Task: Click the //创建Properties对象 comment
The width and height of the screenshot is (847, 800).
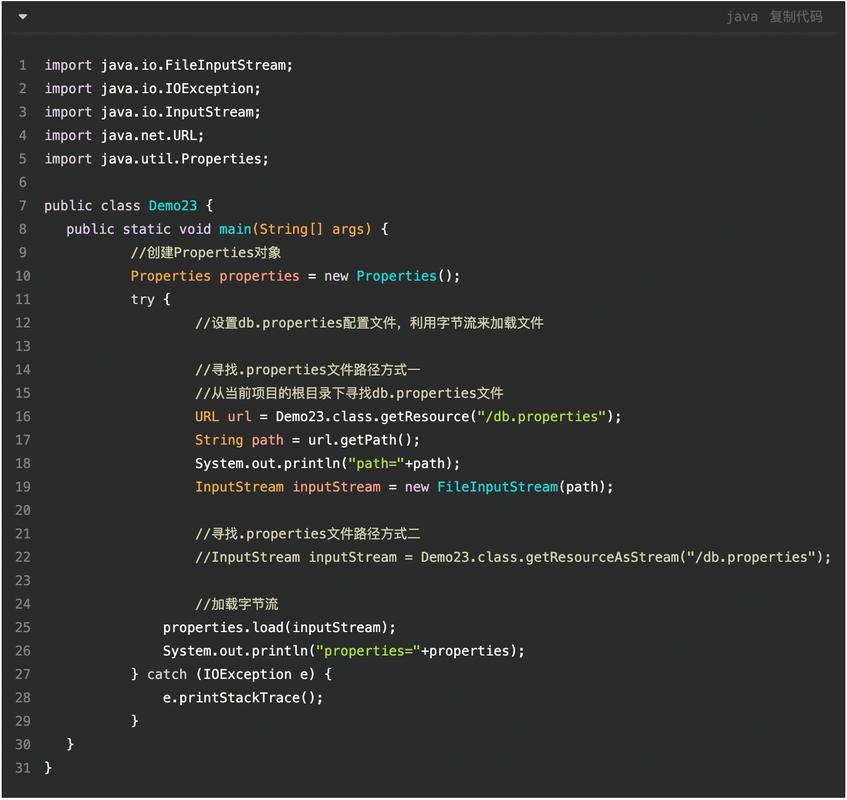Action: 206,253
